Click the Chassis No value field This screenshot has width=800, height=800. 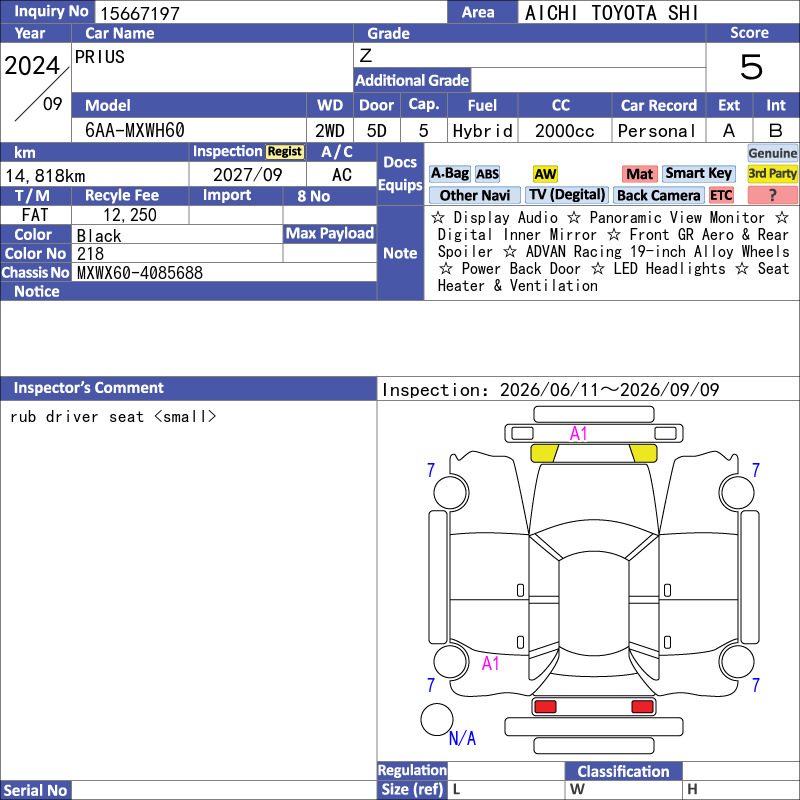224,272
